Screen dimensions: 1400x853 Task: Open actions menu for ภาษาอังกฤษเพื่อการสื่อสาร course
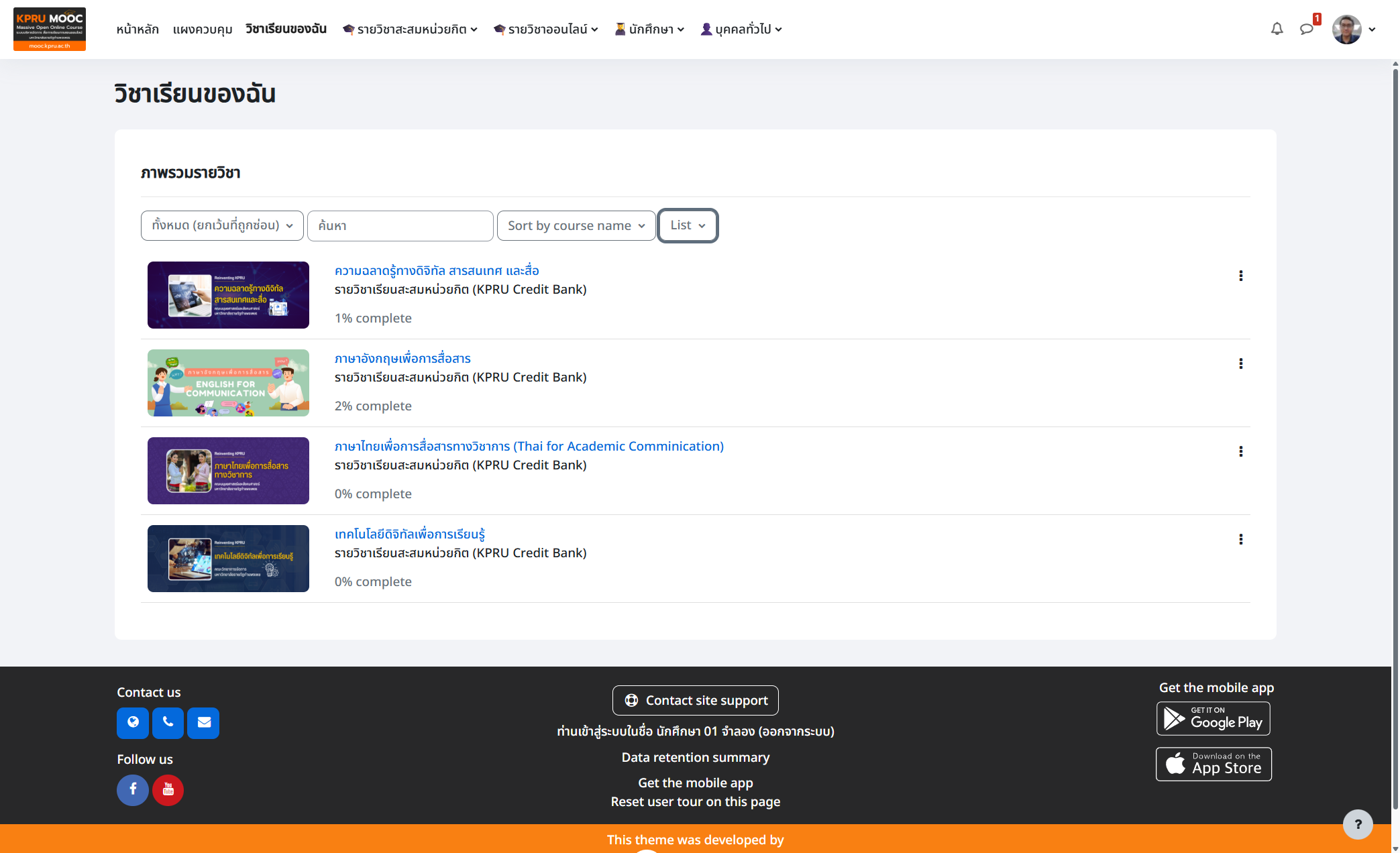1241,363
